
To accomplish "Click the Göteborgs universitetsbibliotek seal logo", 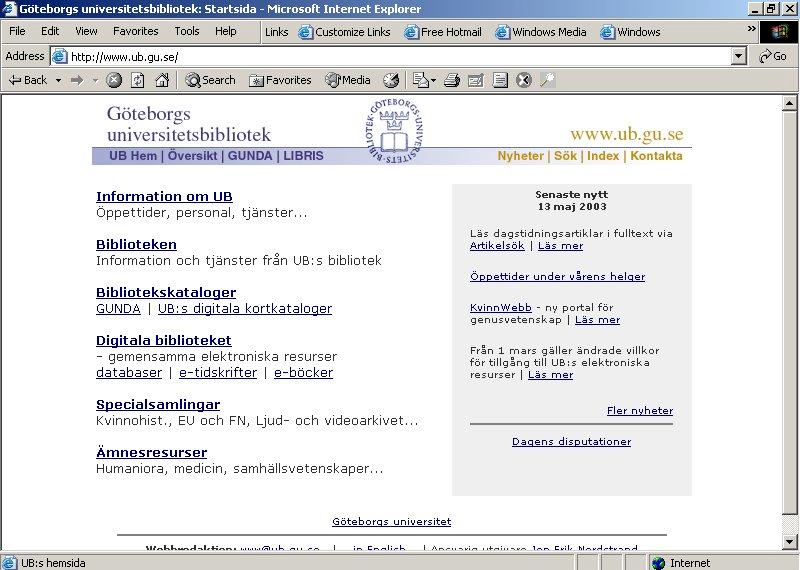I will click(x=394, y=131).
